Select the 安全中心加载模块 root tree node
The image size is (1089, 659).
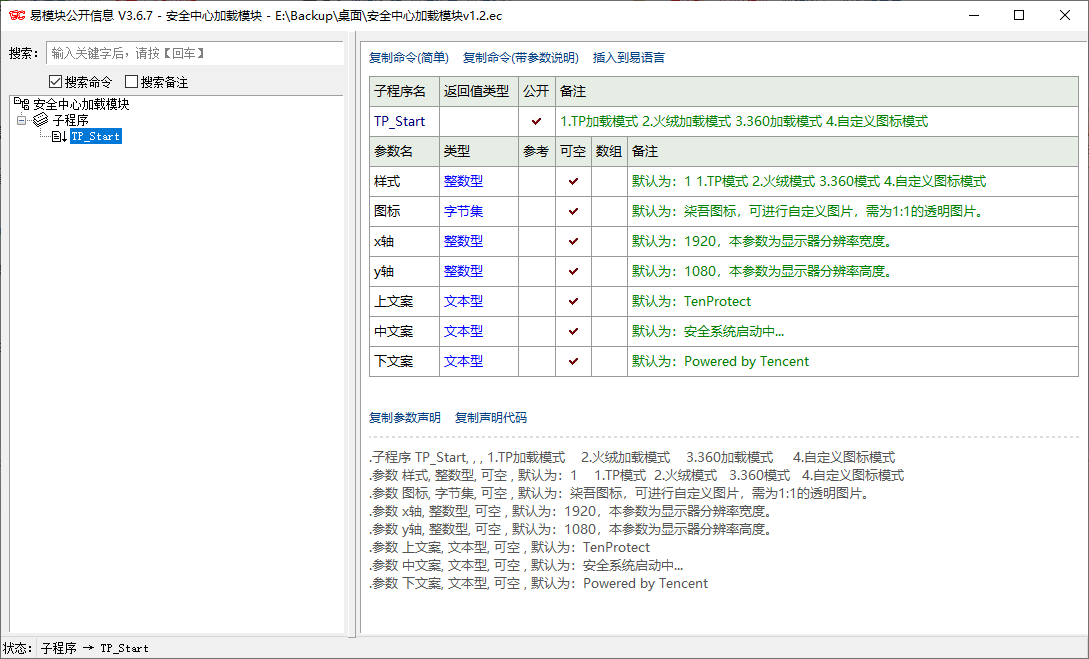[81, 104]
